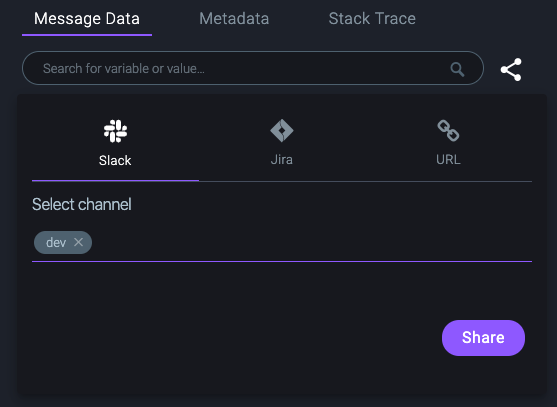The image size is (557, 407).
Task: Open the Message Data tab
Action: (x=87, y=18)
